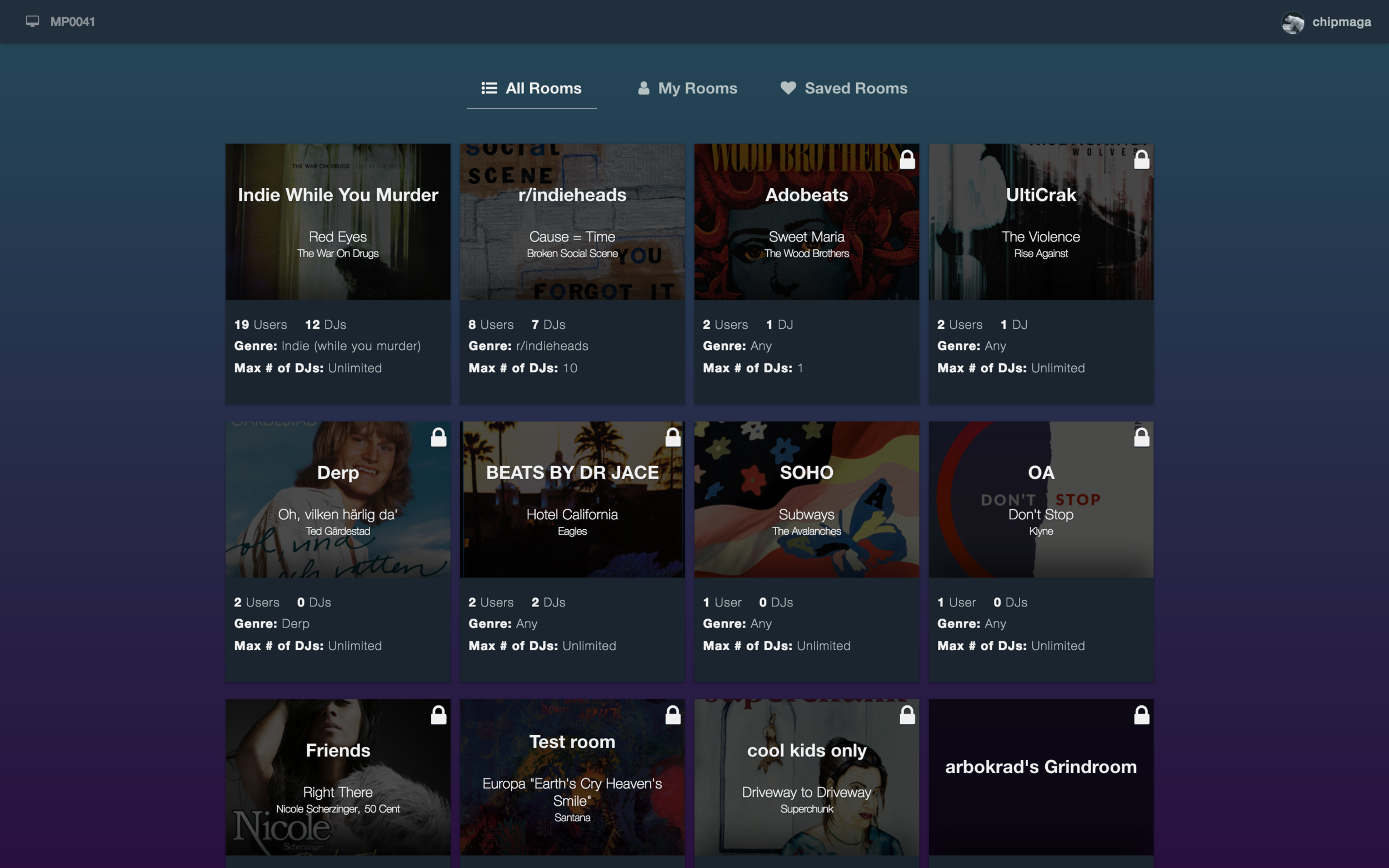Viewport: 1389px width, 868px height.
Task: Open the UltiCrak room thumbnail
Action: [x=1041, y=222]
